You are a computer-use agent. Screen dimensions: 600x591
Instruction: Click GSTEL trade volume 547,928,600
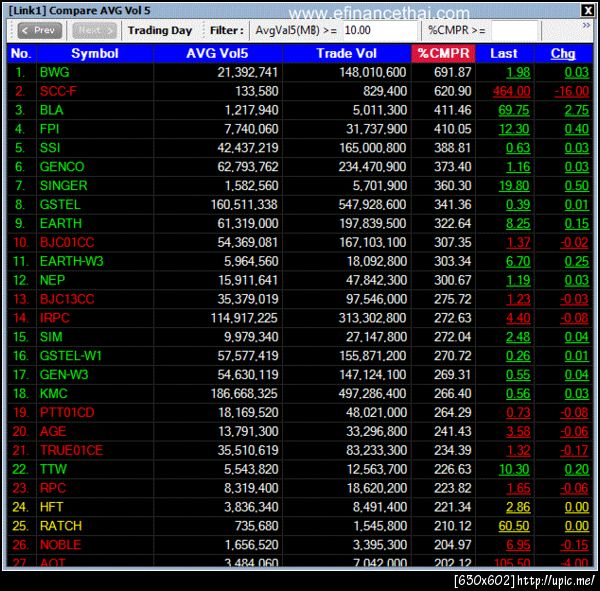(x=372, y=204)
